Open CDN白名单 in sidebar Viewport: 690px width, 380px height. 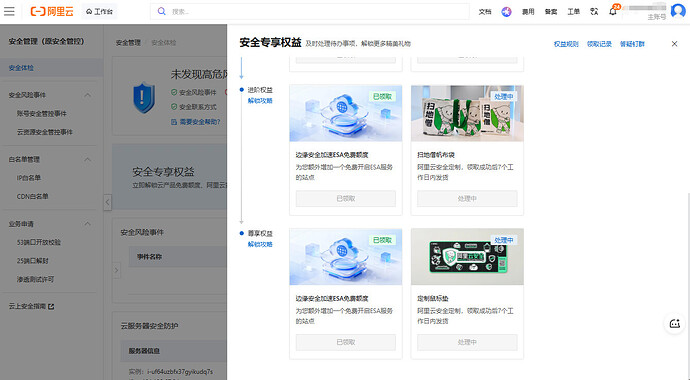click(x=33, y=196)
